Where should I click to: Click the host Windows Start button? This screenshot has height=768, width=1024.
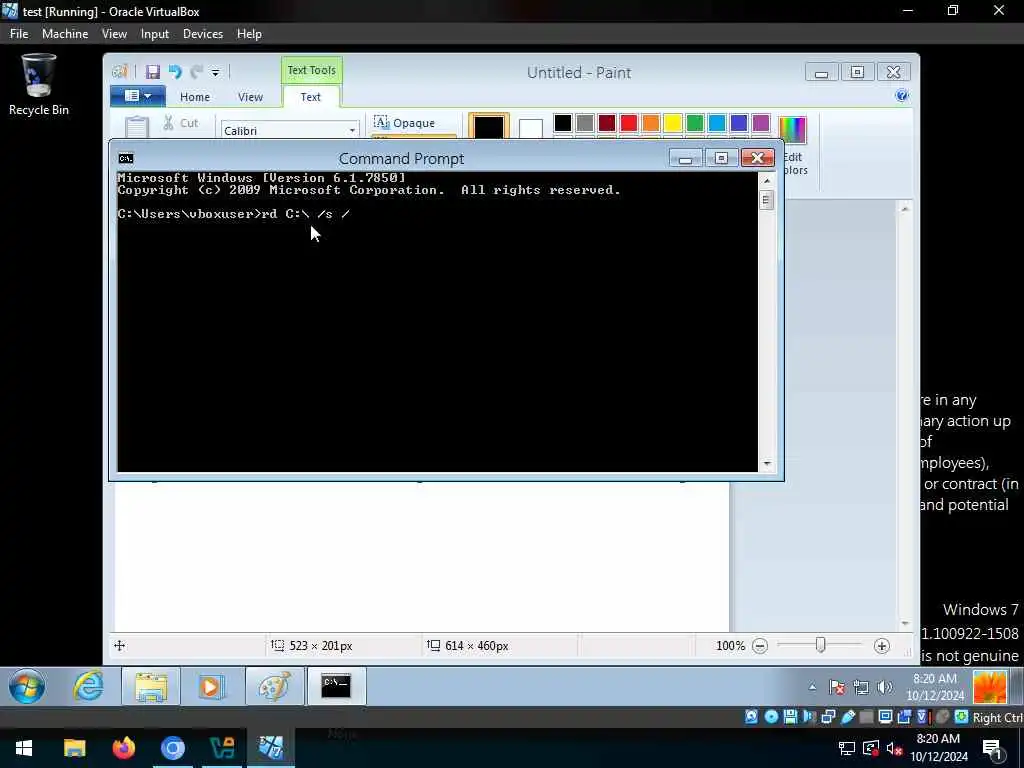(x=24, y=748)
